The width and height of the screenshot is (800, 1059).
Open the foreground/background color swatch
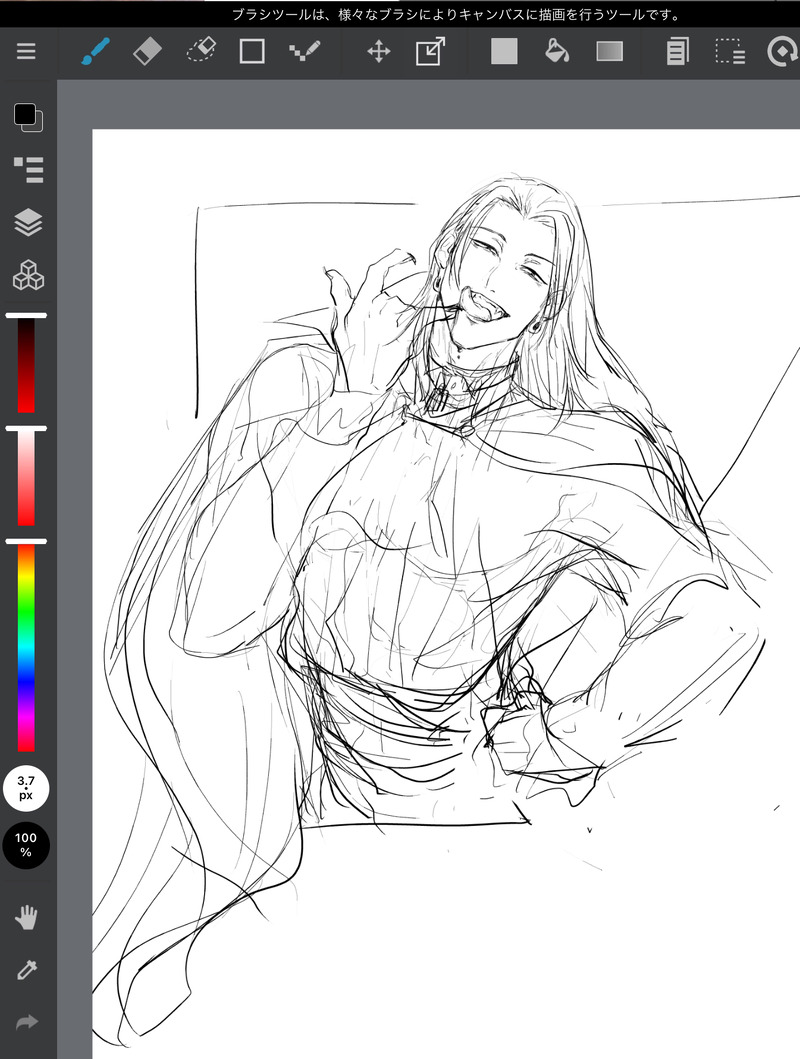pos(28,118)
